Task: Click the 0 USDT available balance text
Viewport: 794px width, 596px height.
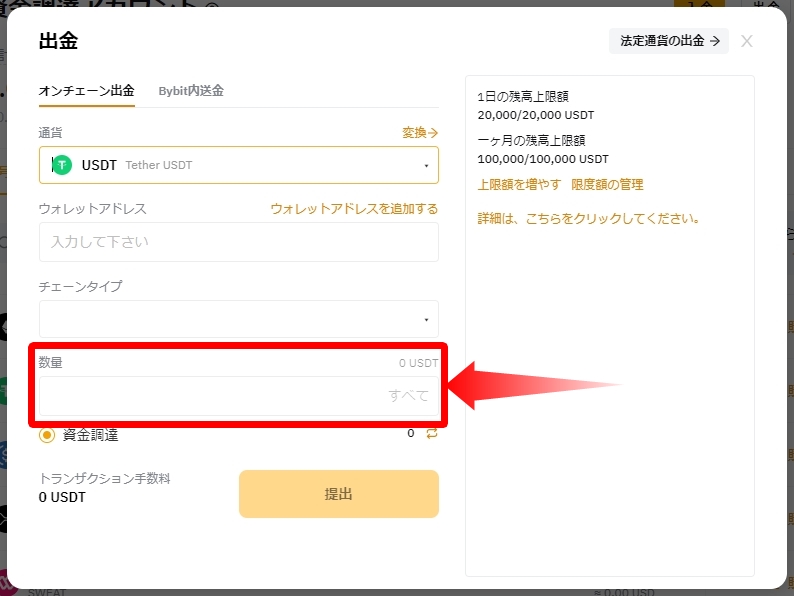Action: click(x=418, y=363)
